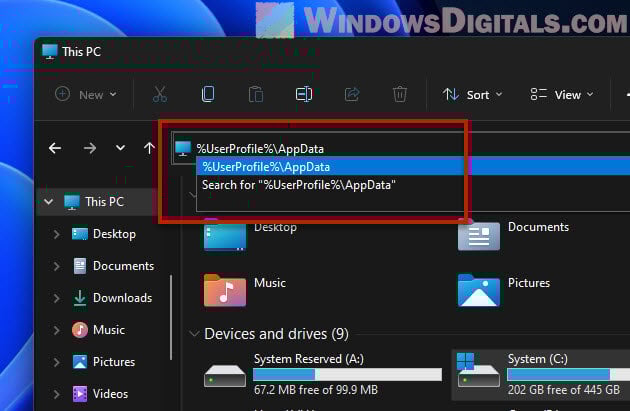Open Documents in the sidebar

113,266
